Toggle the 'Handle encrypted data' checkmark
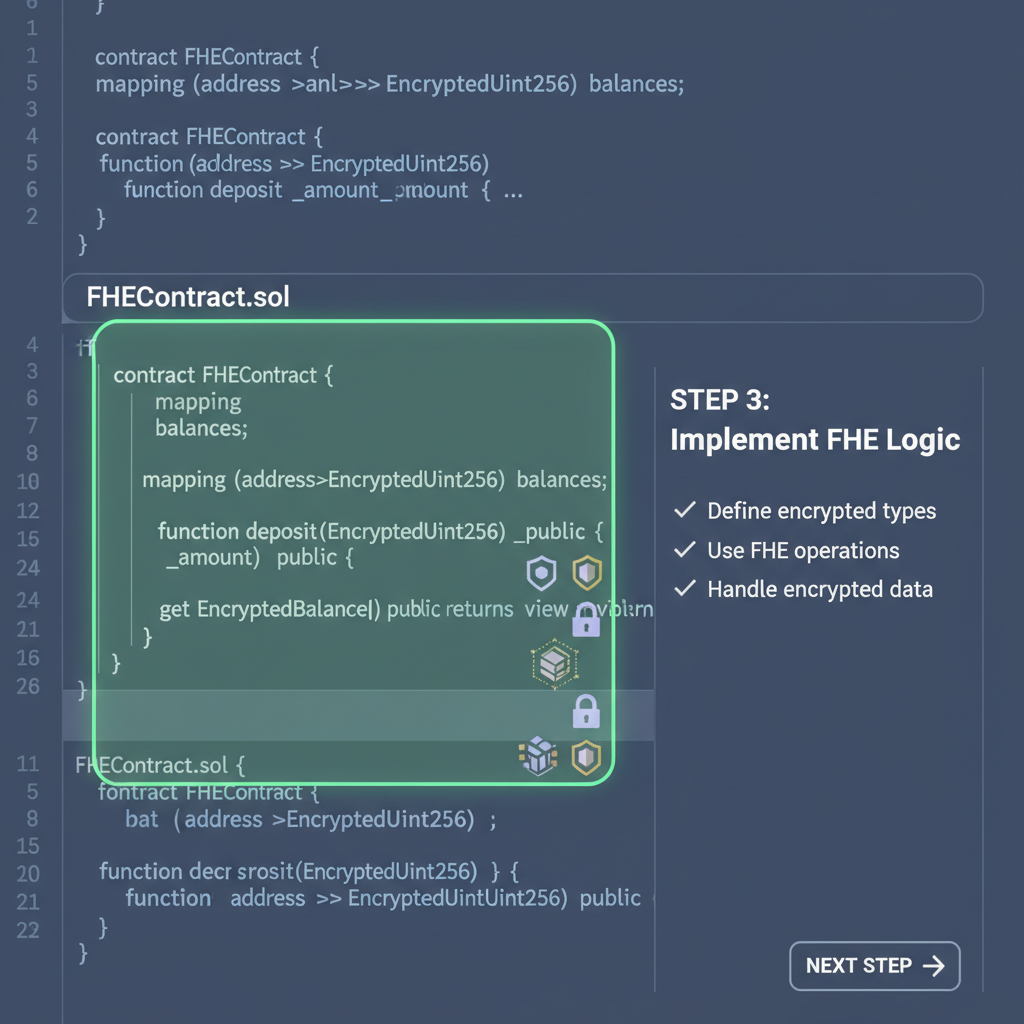This screenshot has width=1024, height=1024. (684, 589)
